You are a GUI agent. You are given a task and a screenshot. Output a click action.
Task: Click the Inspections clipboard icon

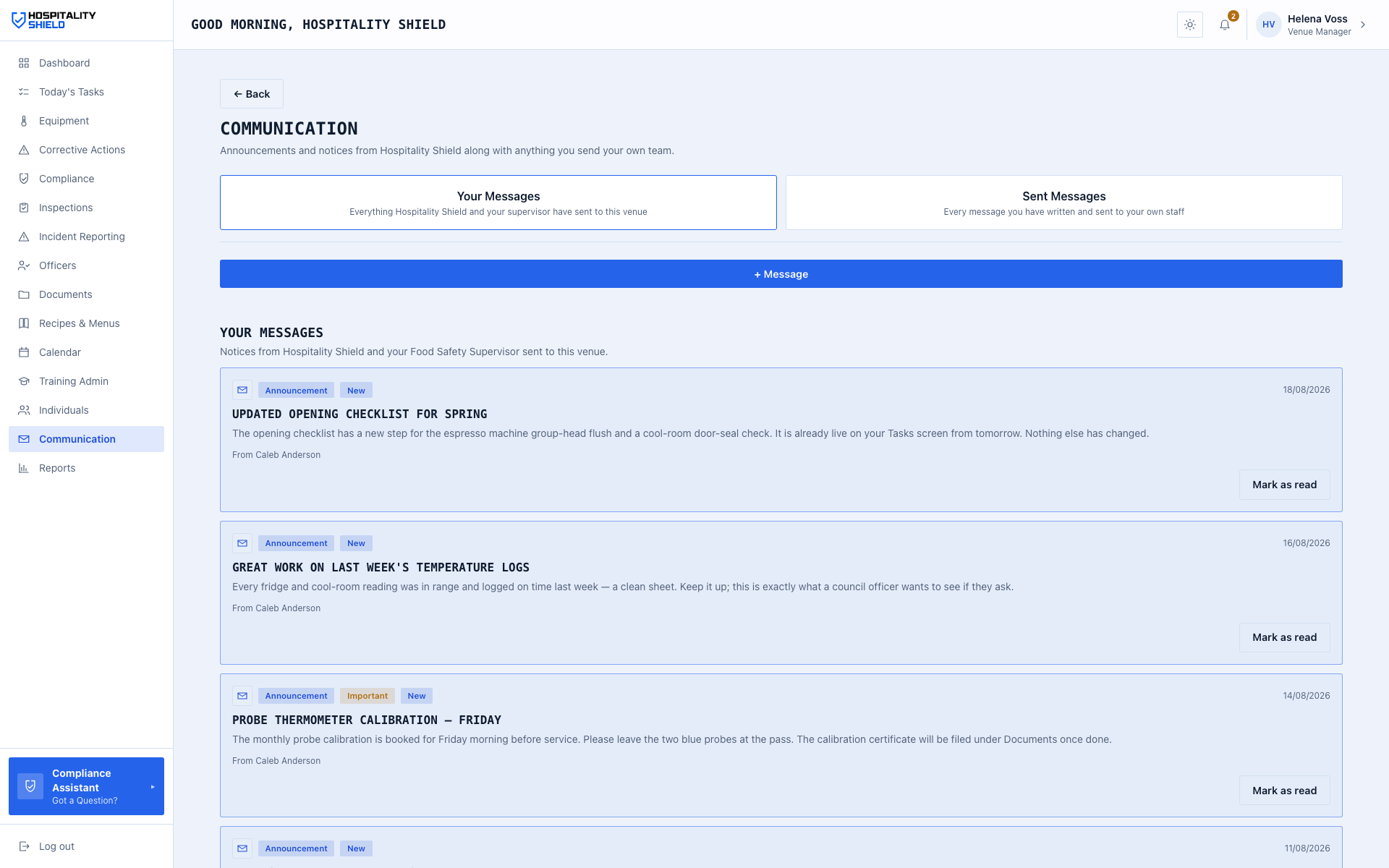[24, 208]
